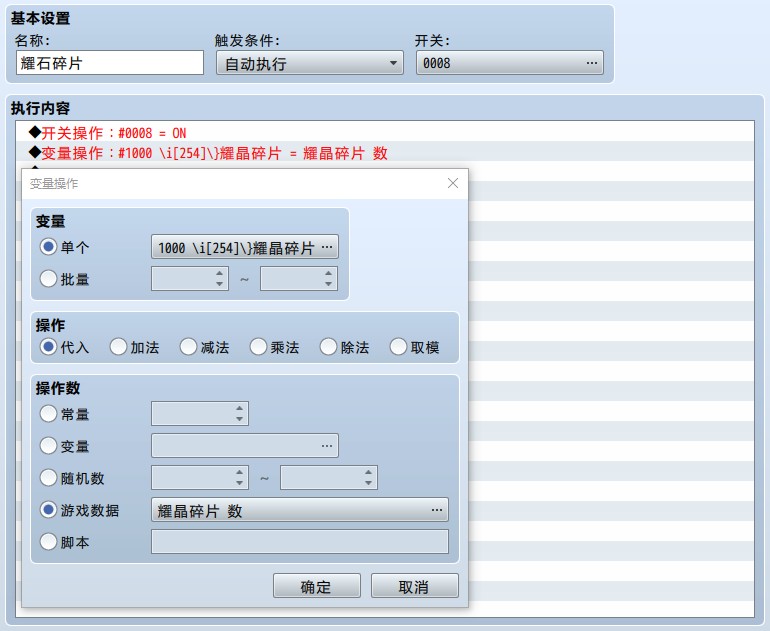Choose the 取模 operation
The height and width of the screenshot is (631, 770).
point(398,347)
